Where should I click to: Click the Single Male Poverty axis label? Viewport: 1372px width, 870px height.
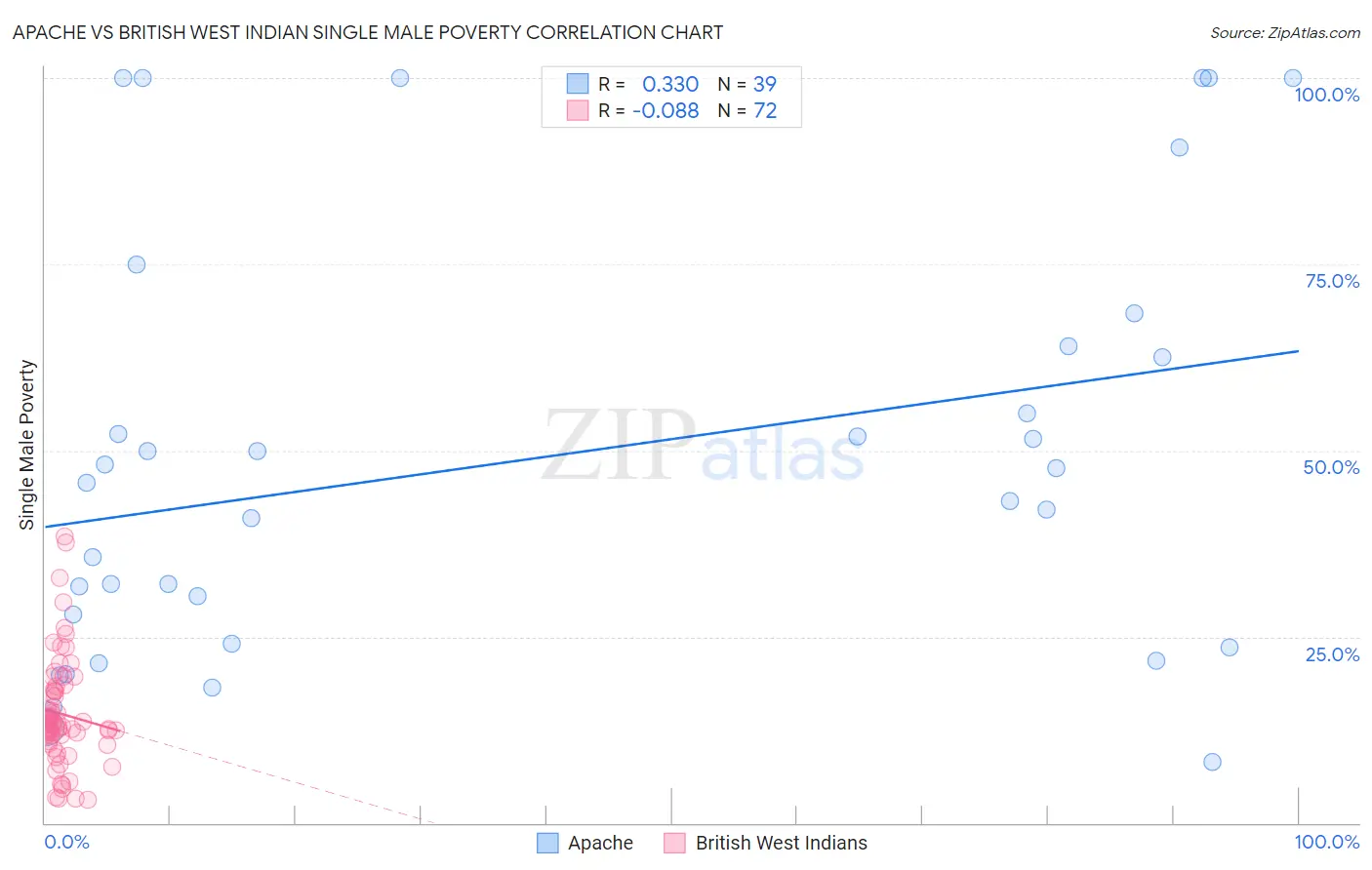click(x=26, y=445)
